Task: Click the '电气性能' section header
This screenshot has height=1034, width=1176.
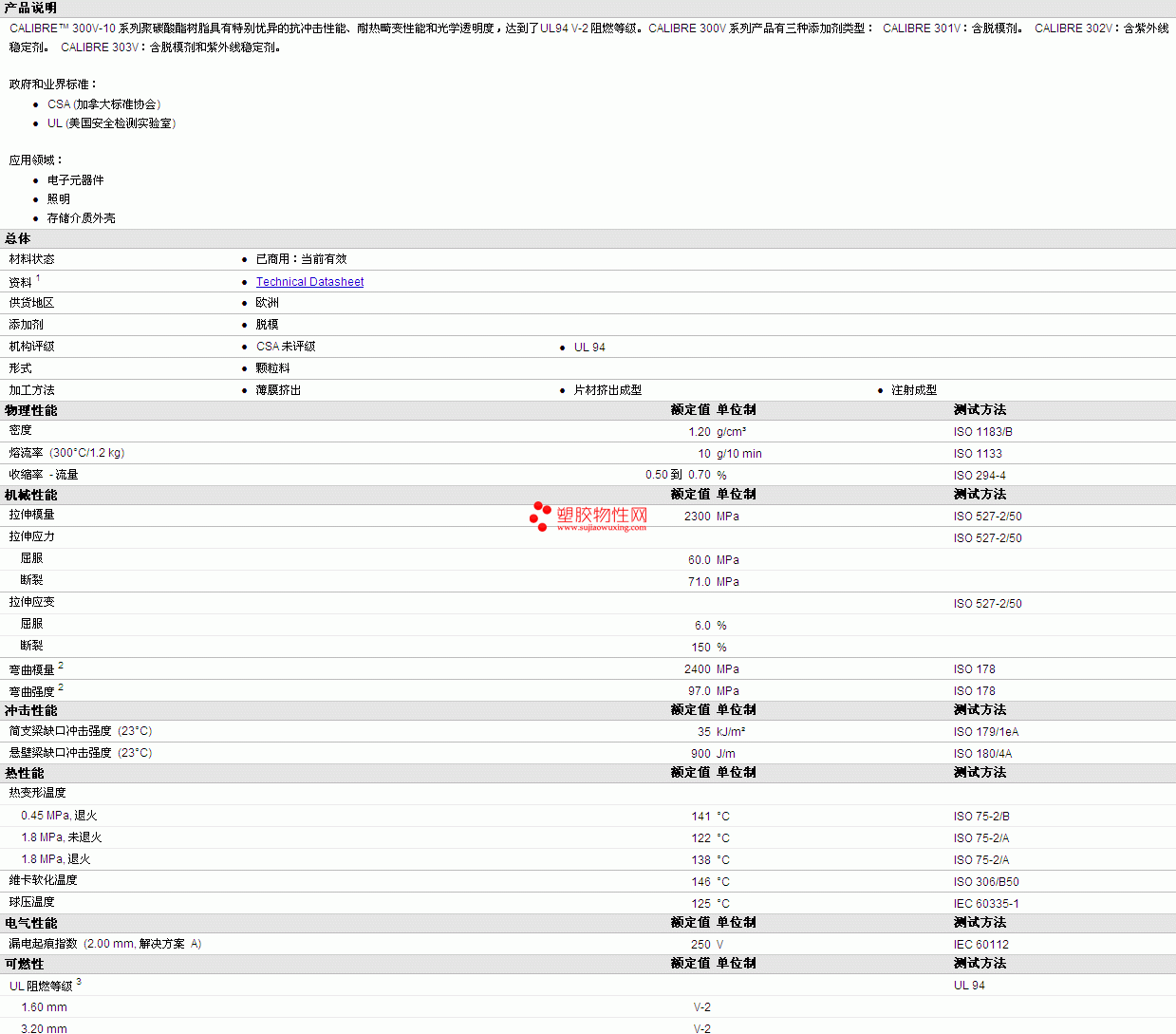Action: (31, 924)
